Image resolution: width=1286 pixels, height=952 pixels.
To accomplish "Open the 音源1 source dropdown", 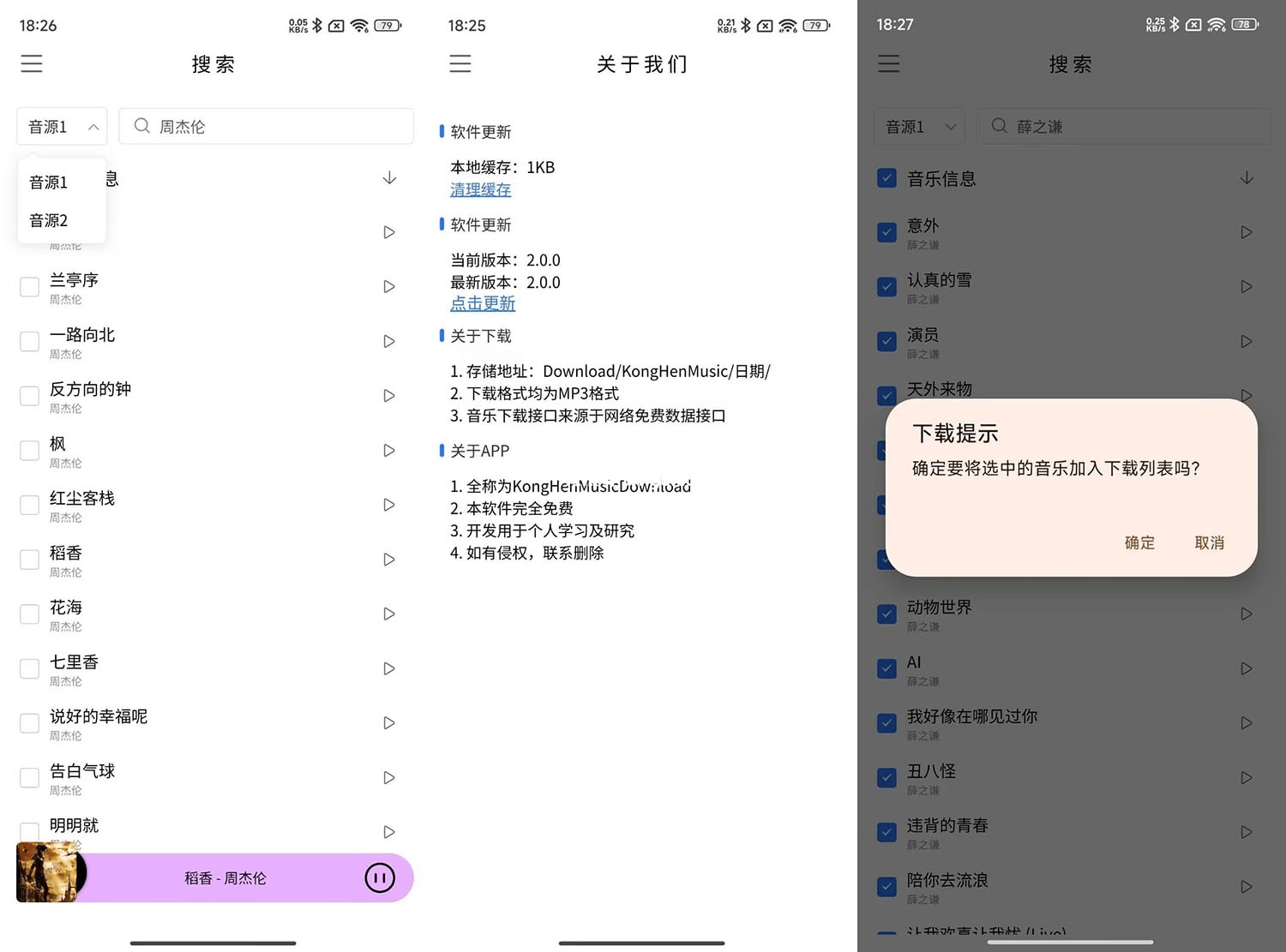I will click(x=61, y=126).
